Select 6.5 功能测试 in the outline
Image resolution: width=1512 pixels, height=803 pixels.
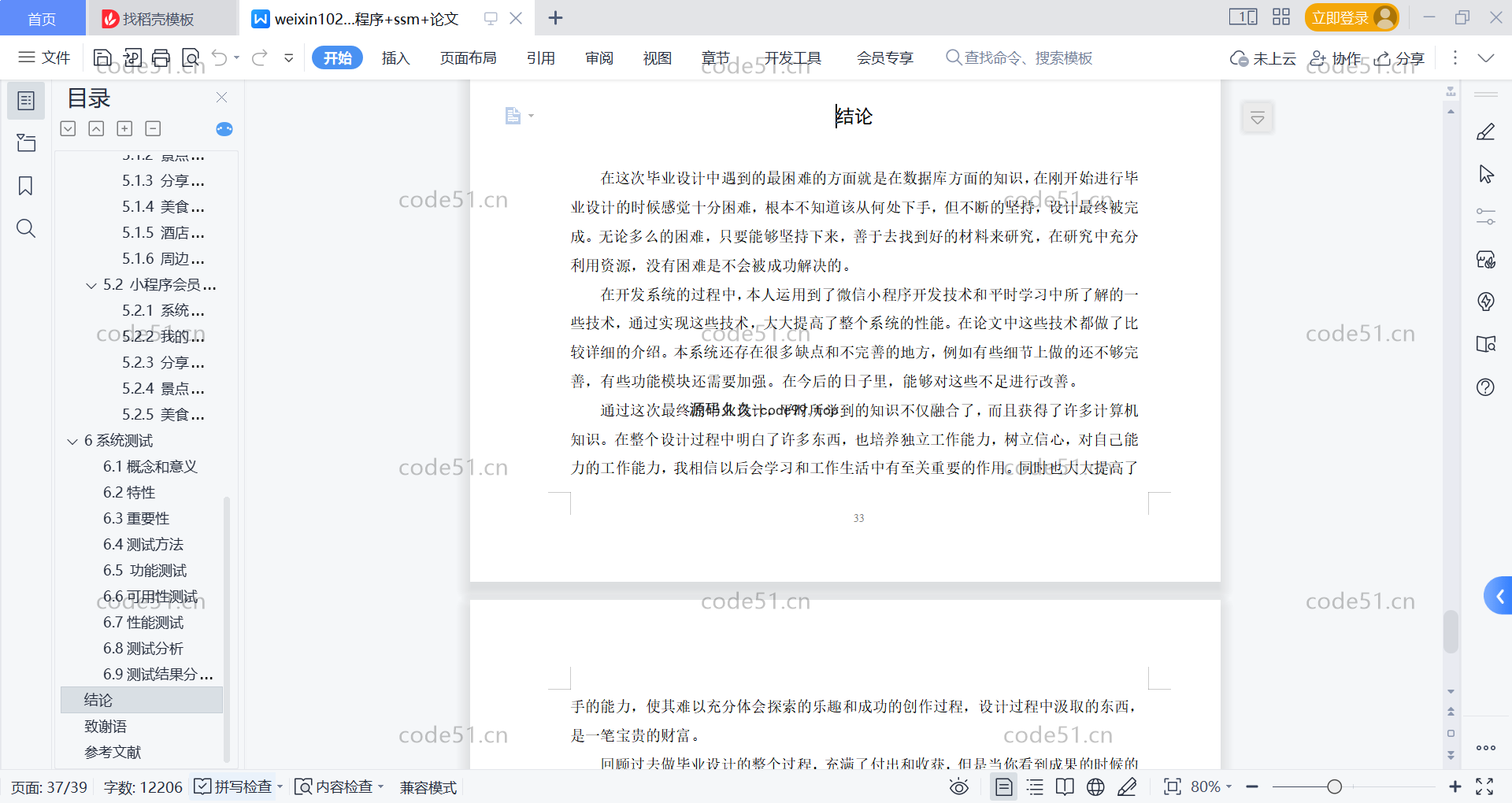pyautogui.click(x=145, y=571)
